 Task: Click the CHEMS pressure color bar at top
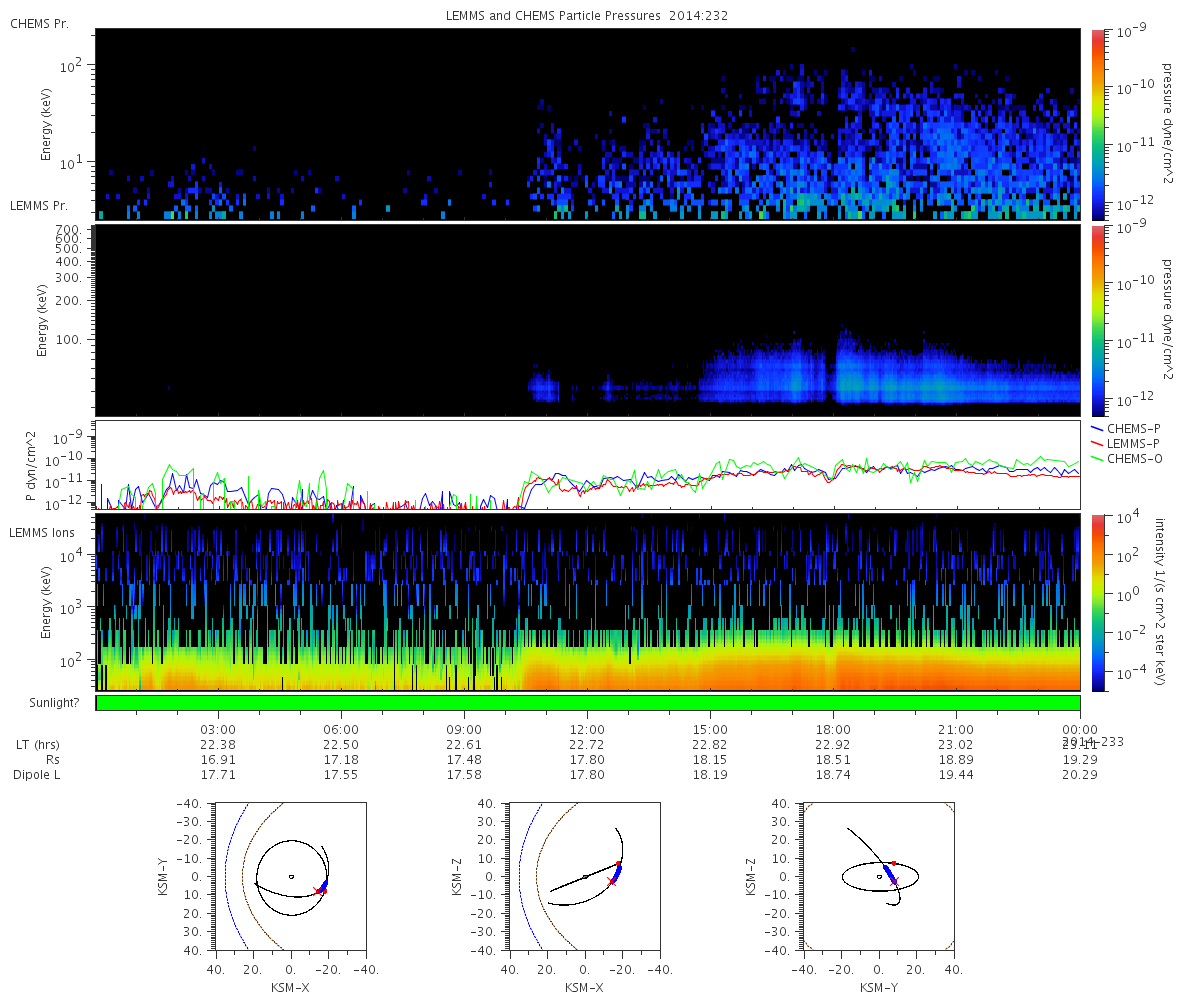[x=1097, y=123]
